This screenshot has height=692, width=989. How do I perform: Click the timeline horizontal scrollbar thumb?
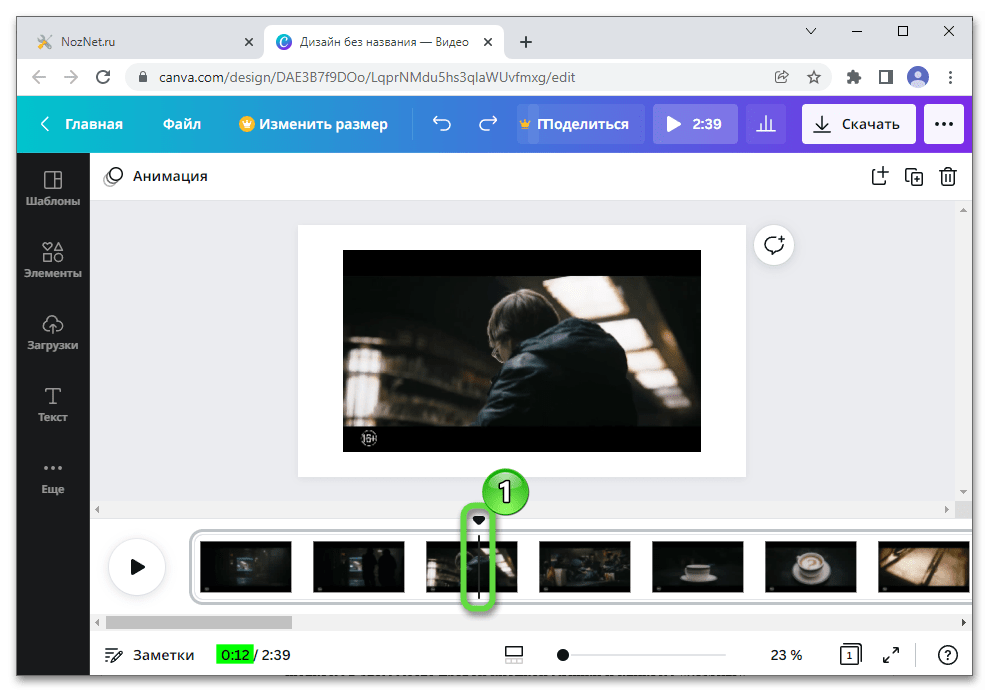click(199, 622)
